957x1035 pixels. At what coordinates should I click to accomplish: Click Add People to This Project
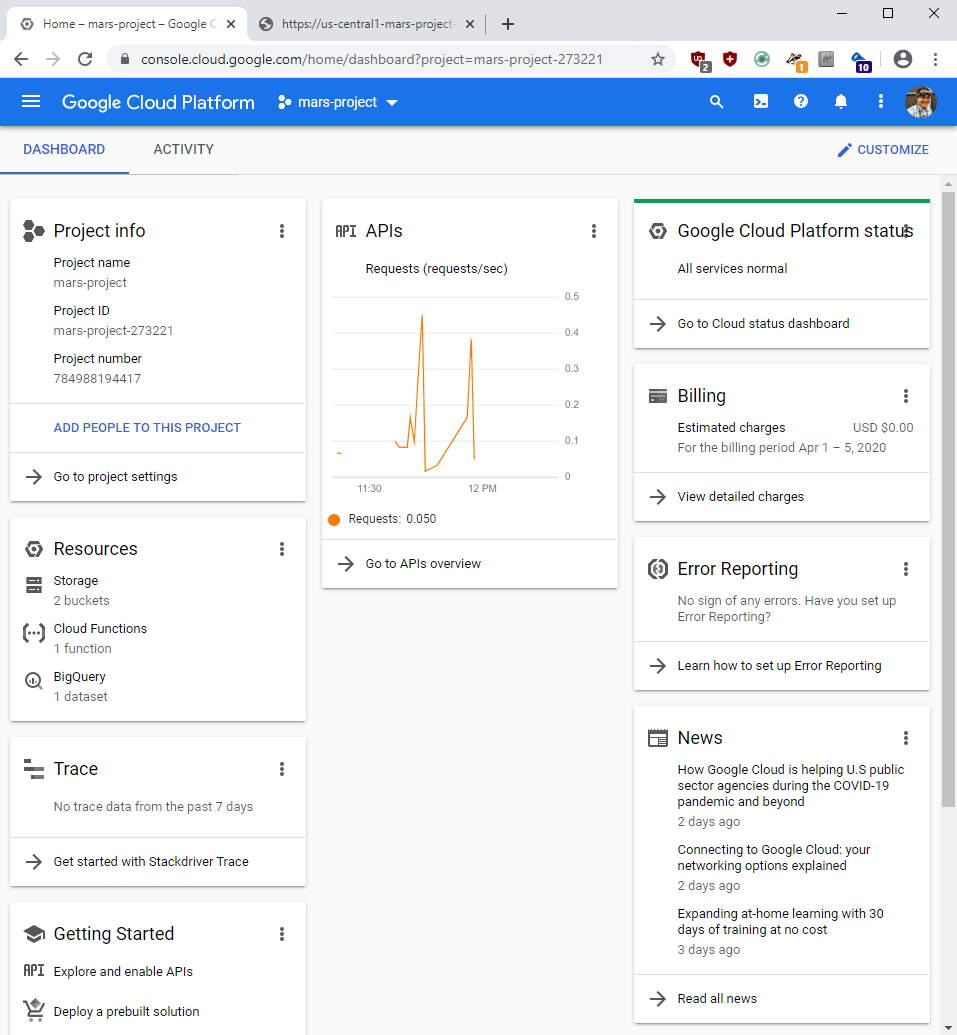tap(147, 428)
